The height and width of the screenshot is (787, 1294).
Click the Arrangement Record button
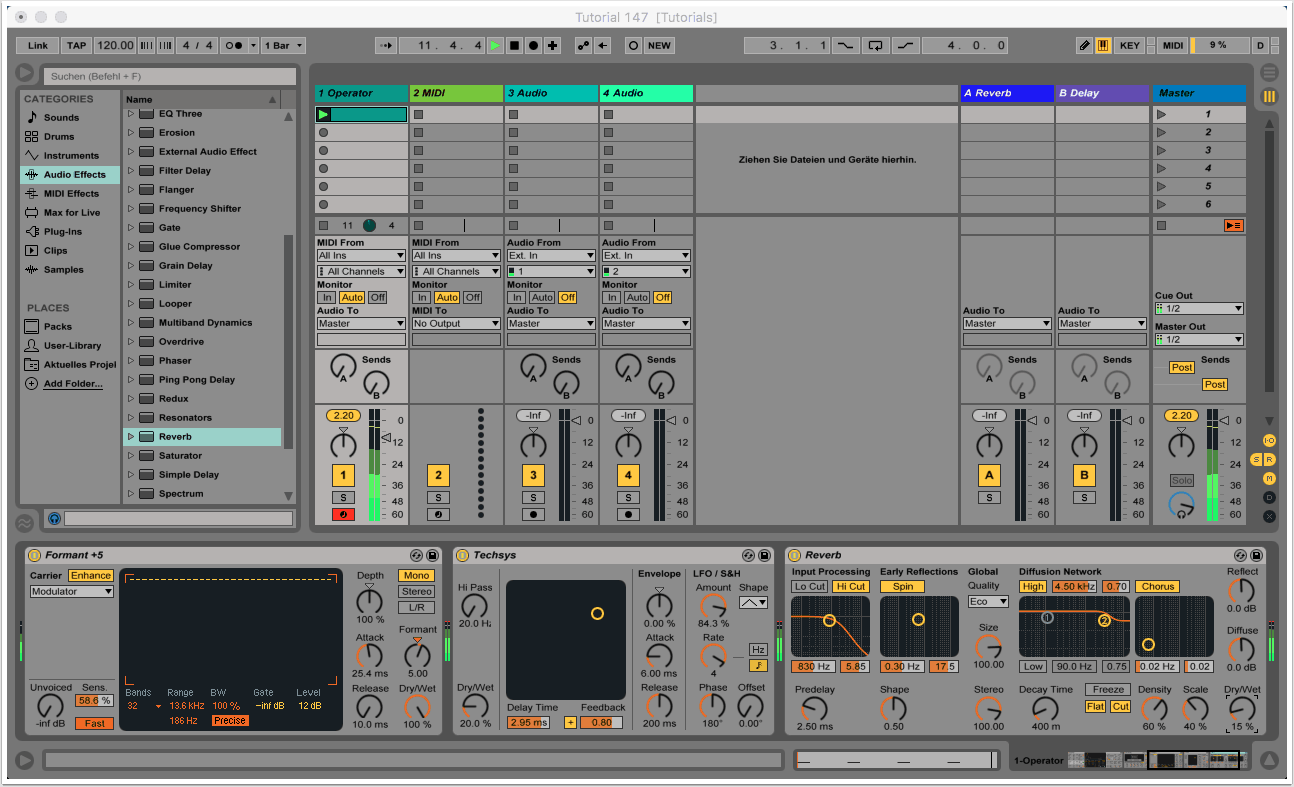click(533, 45)
